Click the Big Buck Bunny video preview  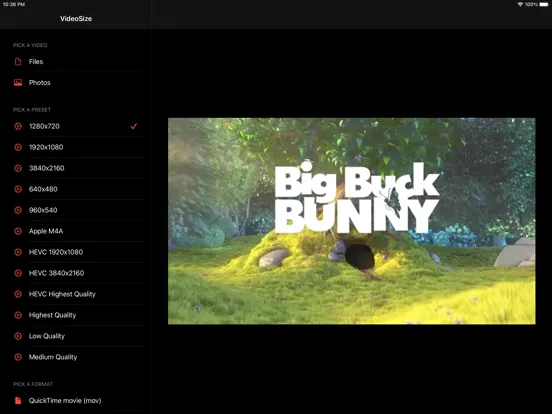point(352,221)
